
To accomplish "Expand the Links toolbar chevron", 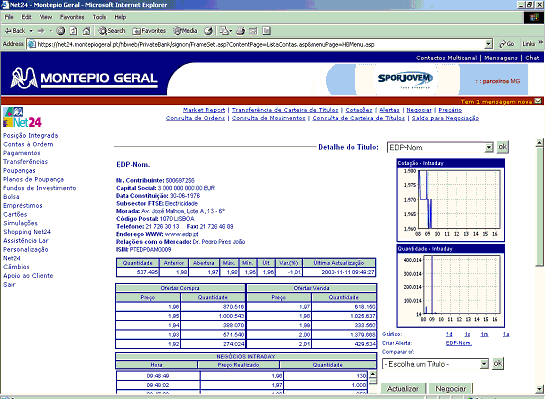I will click(x=540, y=43).
